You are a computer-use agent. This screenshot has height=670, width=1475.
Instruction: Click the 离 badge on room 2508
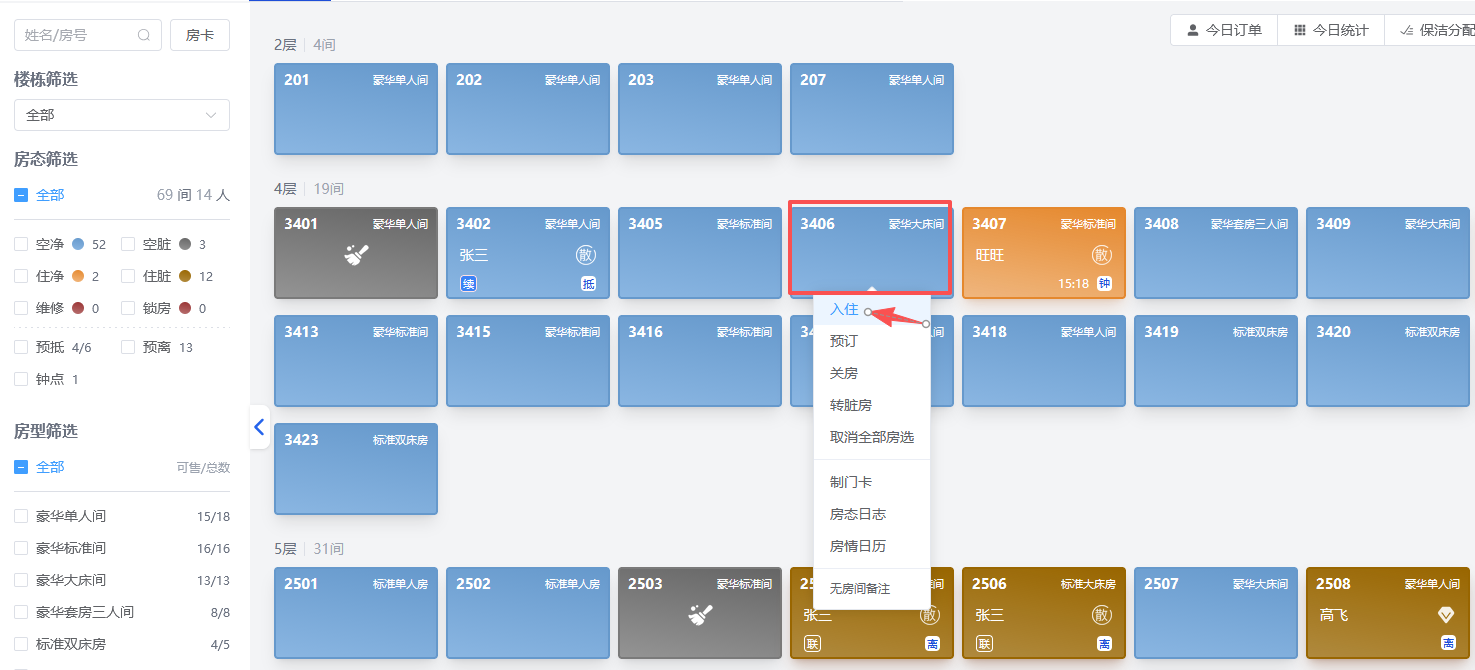pos(1448,644)
